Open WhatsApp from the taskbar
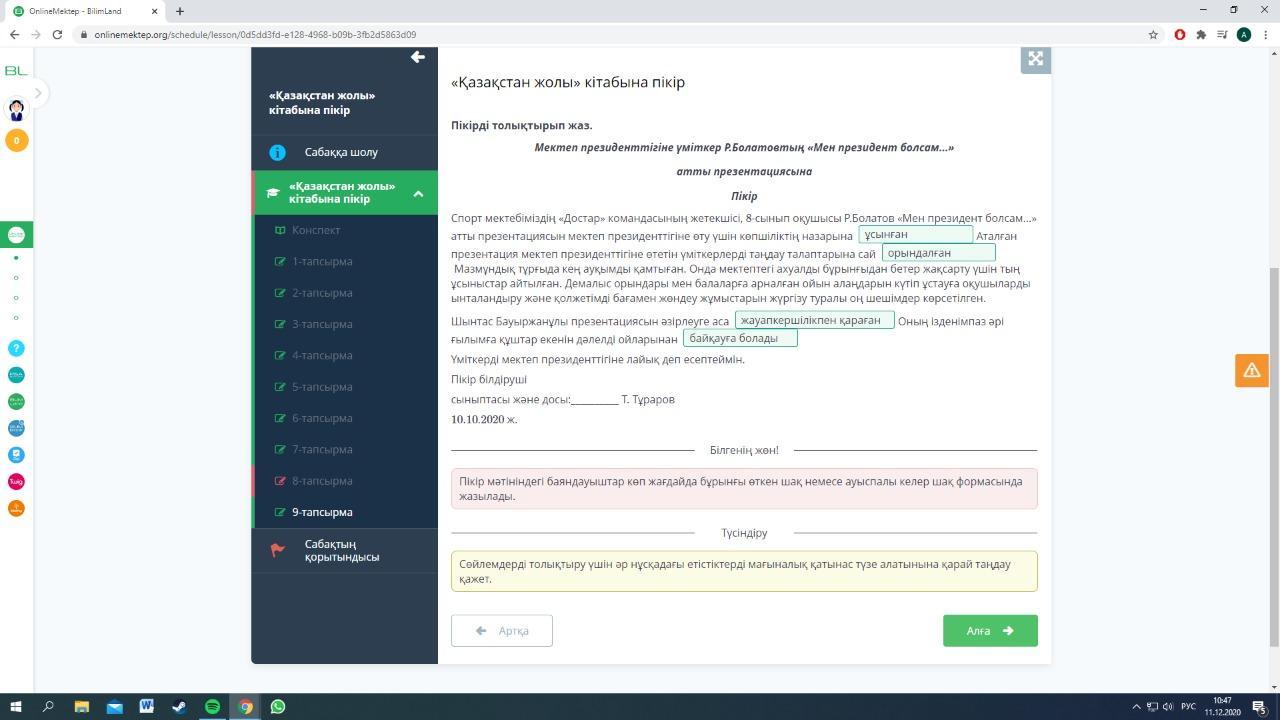1280x720 pixels. 278,707
